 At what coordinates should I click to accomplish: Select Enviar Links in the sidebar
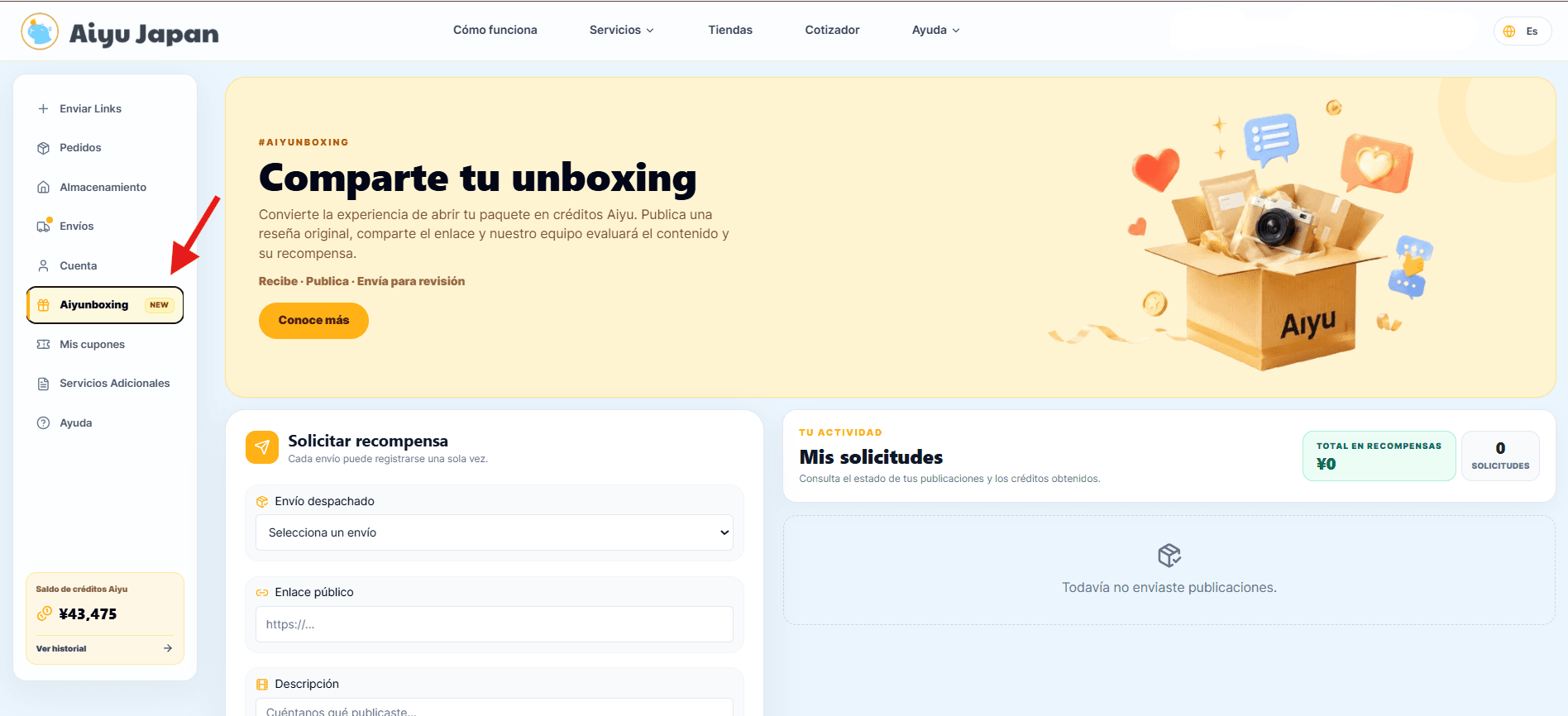click(105, 108)
